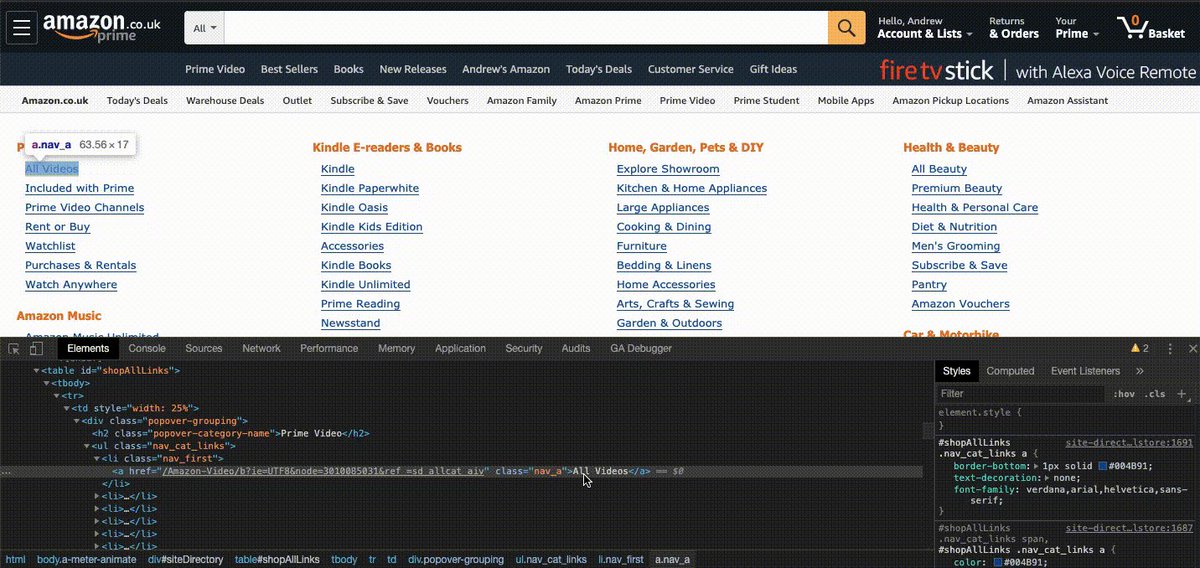Activate the DevTools inspect element picker
Image resolution: width=1200 pixels, height=568 pixels.
click(14, 348)
